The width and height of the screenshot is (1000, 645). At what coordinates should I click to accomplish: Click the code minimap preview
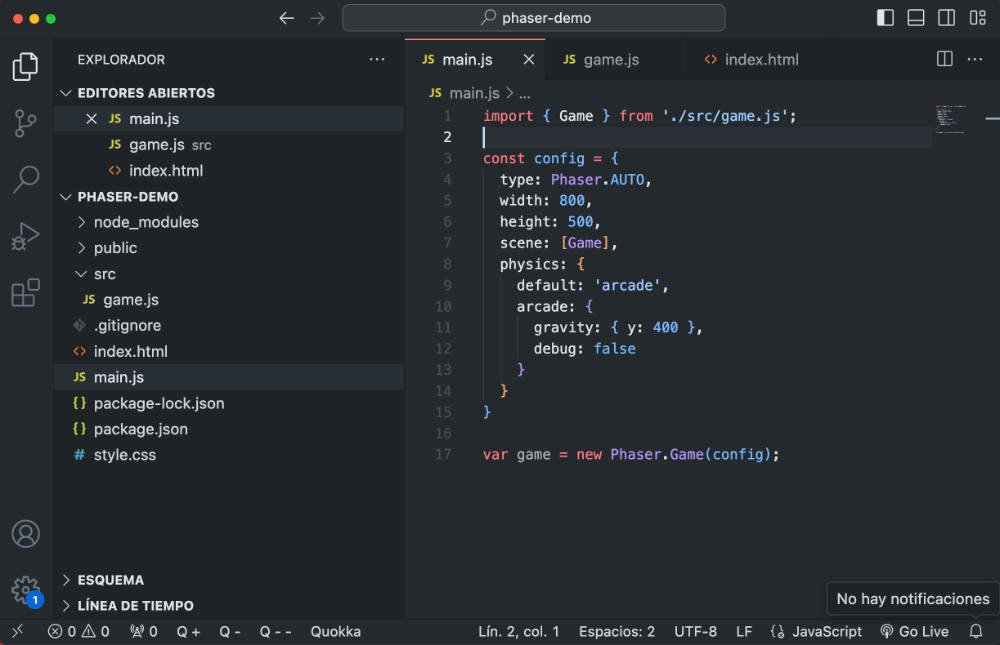pos(950,118)
